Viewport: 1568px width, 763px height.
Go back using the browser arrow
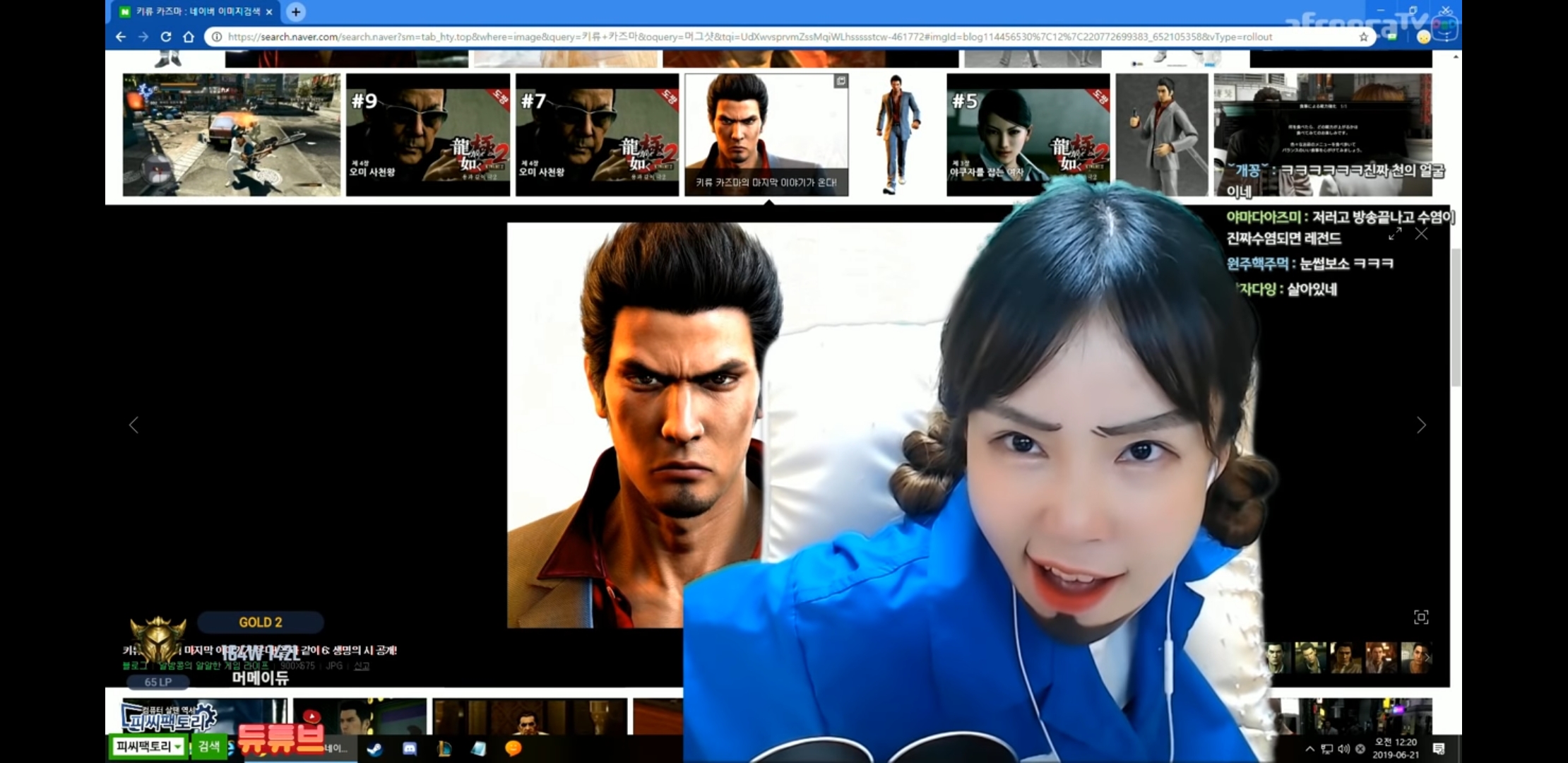121,37
